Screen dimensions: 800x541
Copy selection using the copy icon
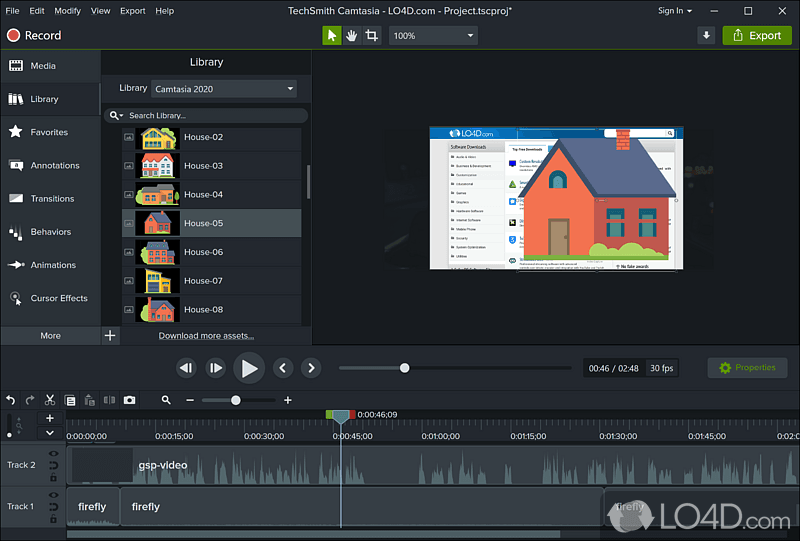point(70,401)
